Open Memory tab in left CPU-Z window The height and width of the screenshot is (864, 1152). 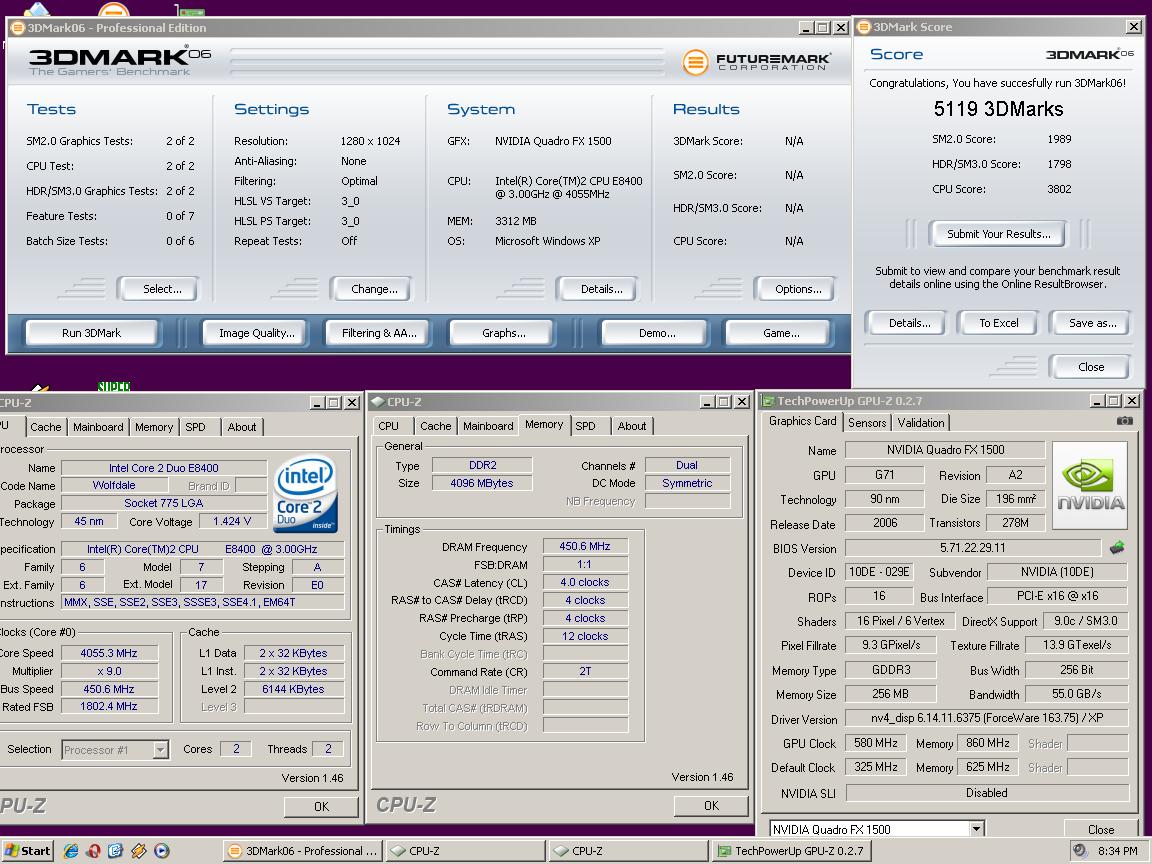click(154, 427)
